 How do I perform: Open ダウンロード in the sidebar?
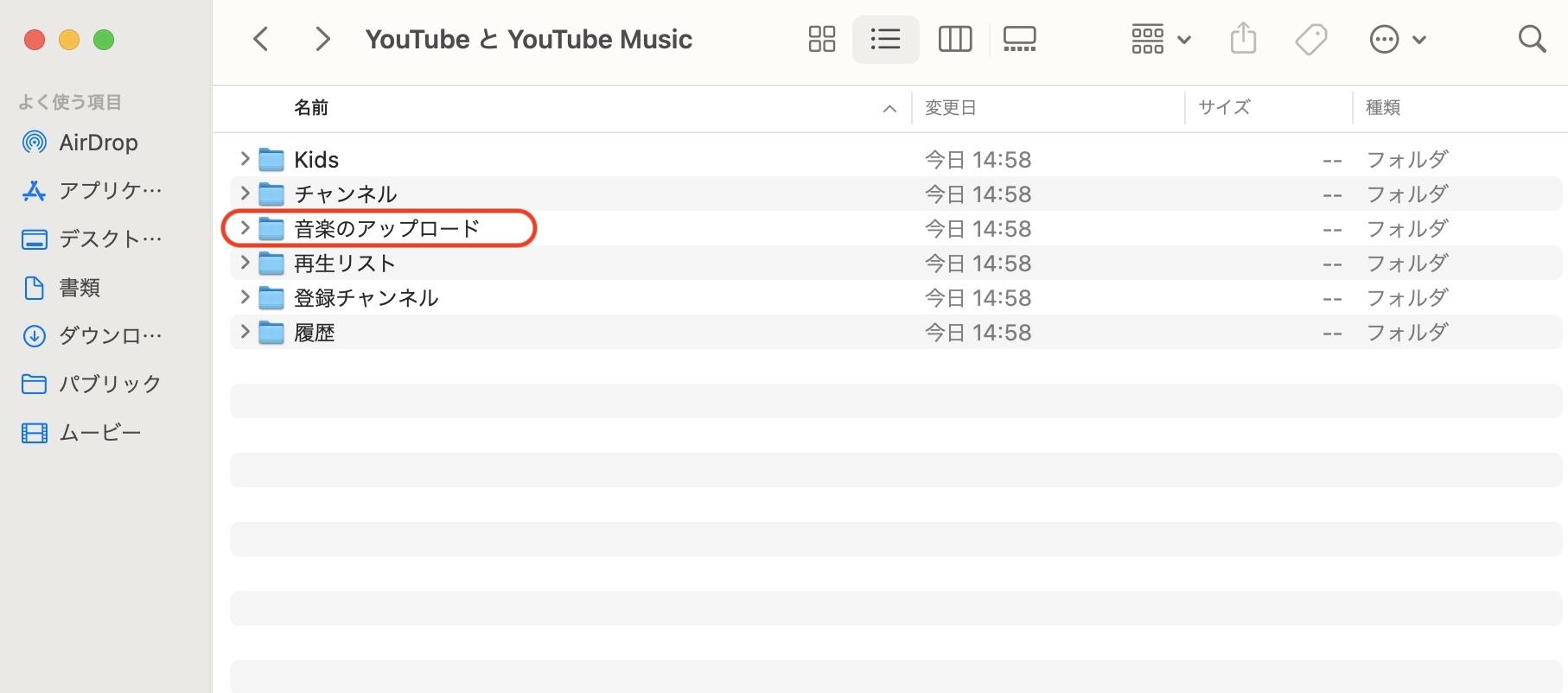tap(92, 336)
